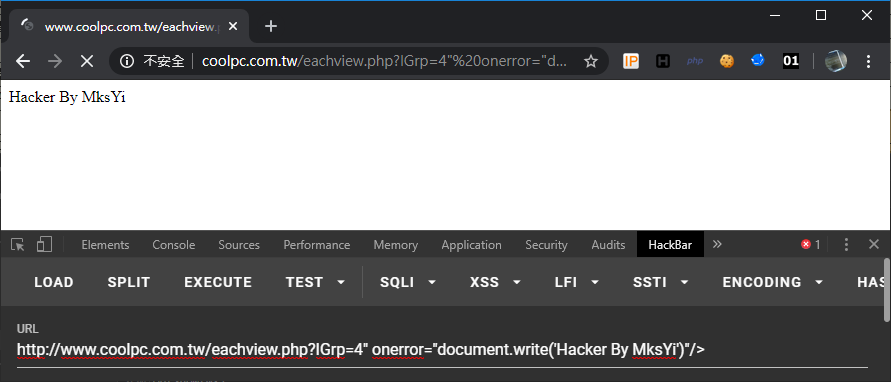
Task: Open the php extension icon
Action: (x=695, y=61)
